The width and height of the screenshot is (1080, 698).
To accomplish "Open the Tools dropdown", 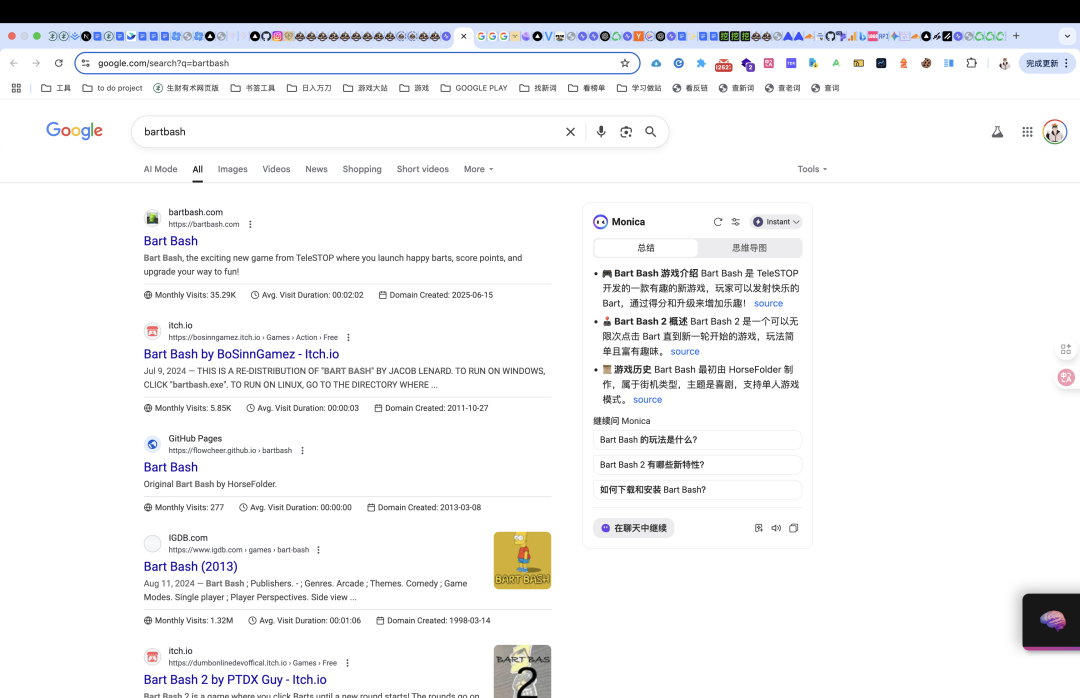I will coord(812,169).
